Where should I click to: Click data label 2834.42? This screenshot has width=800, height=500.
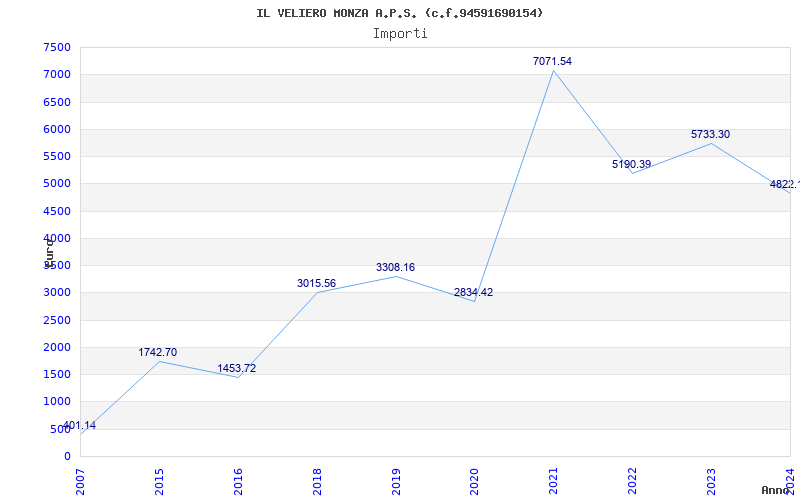pyautogui.click(x=473, y=292)
